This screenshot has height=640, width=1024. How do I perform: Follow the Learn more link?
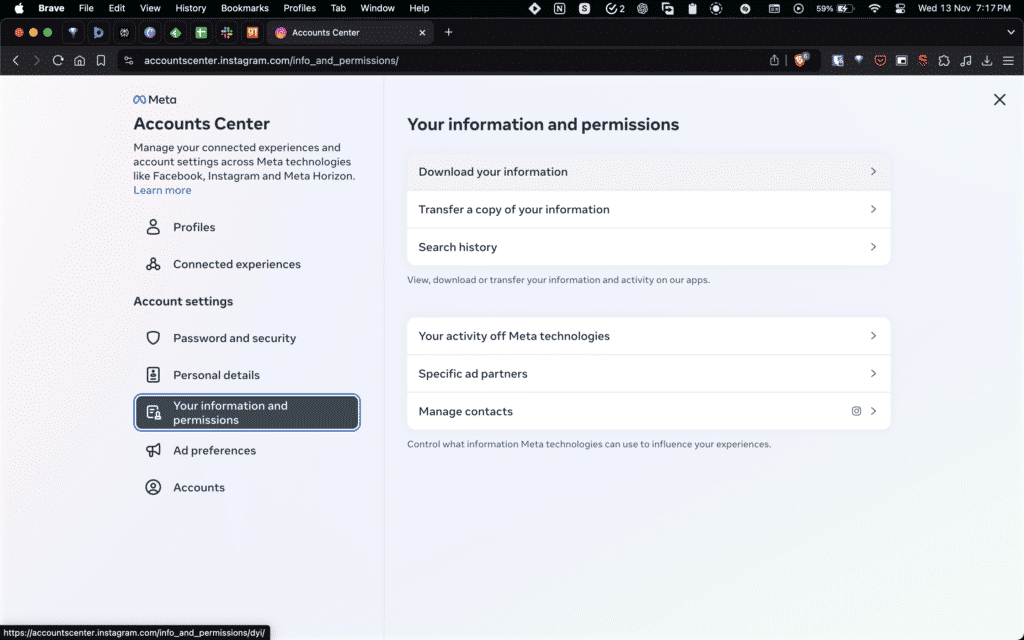click(162, 190)
